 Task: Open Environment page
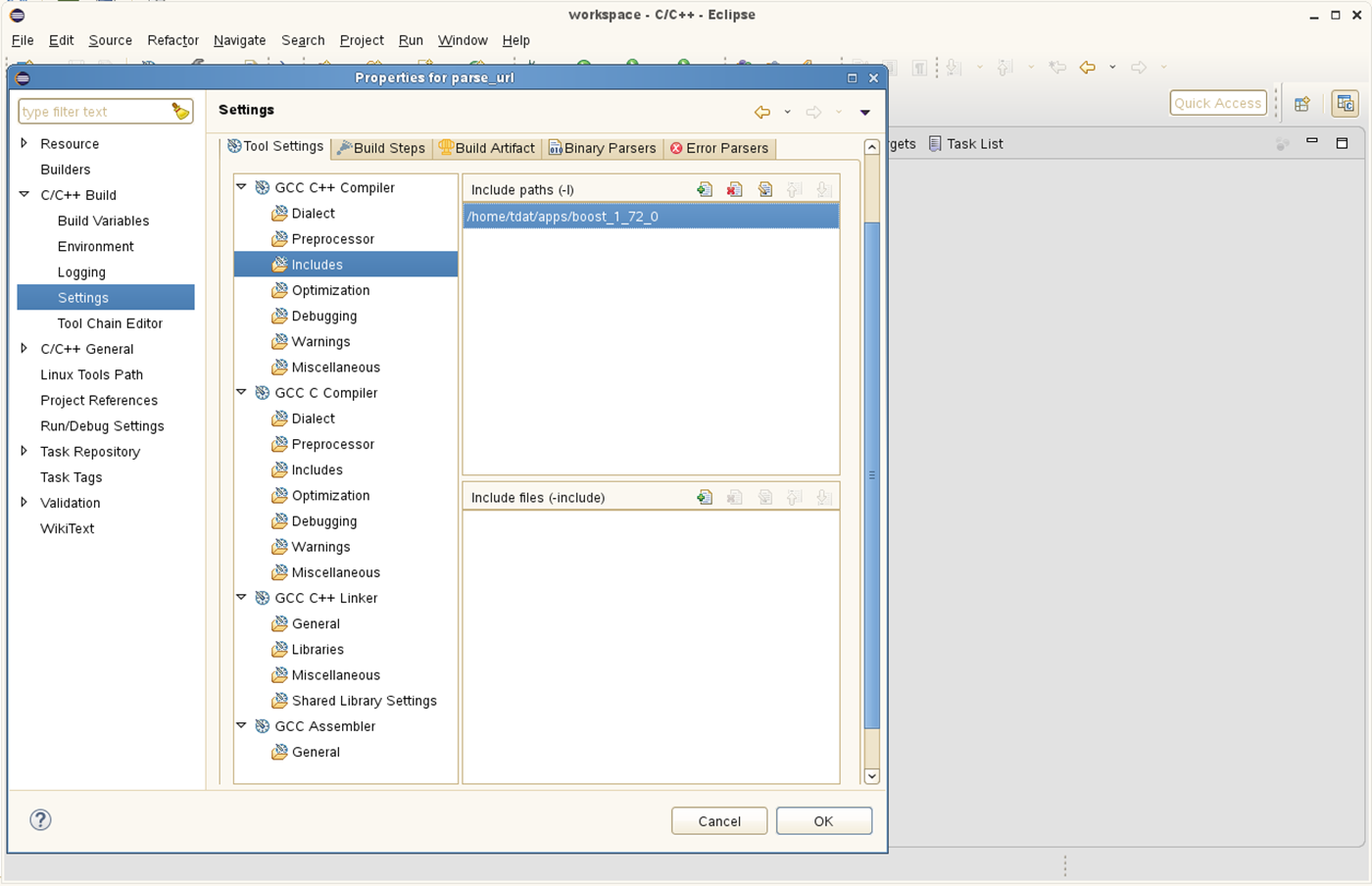[x=95, y=246]
